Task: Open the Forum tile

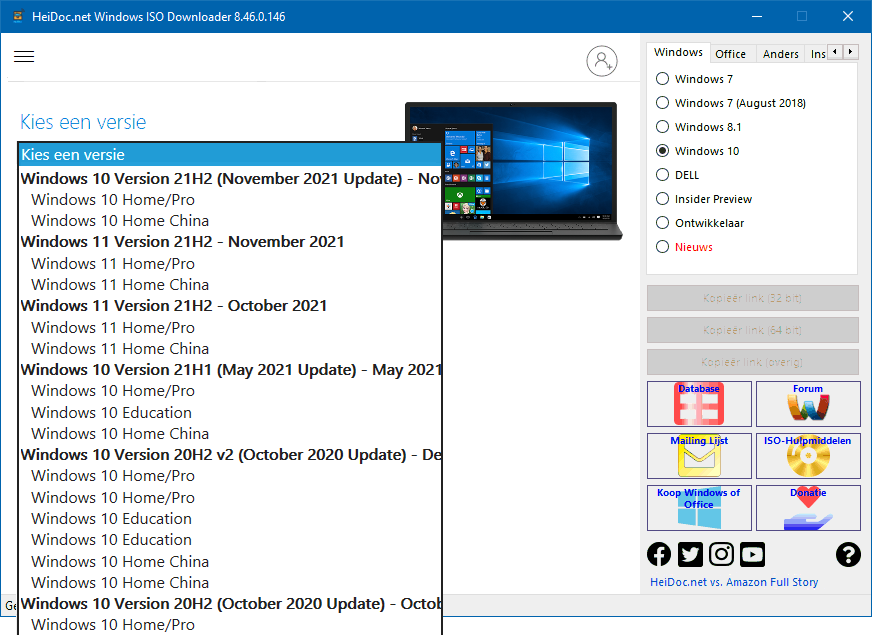Action: tap(808, 404)
